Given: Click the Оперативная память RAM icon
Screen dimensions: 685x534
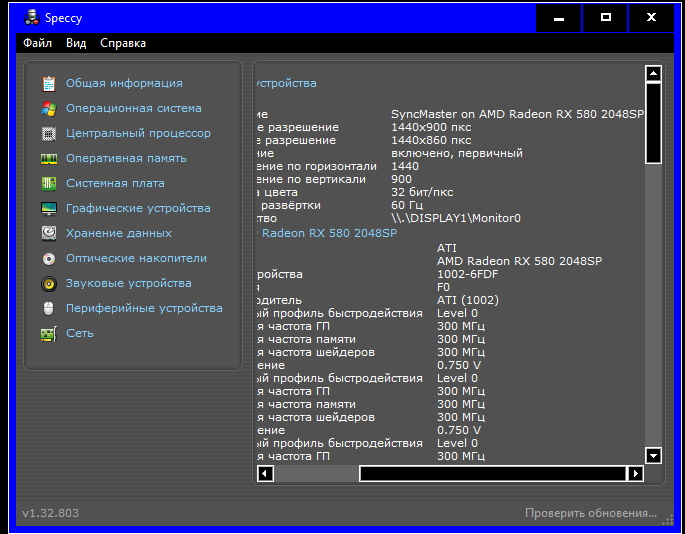Looking at the screenshot, I should point(49,159).
